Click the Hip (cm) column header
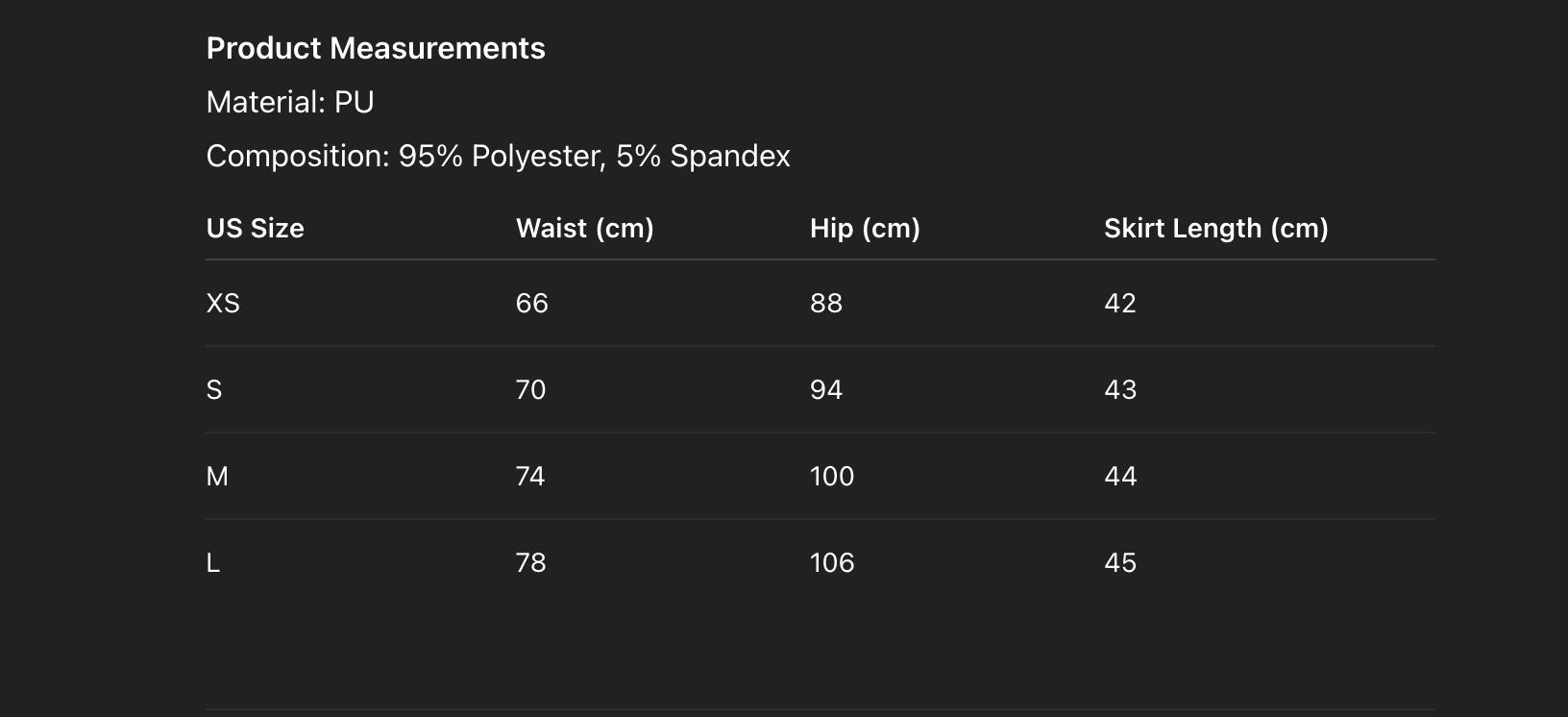Viewport: 1568px width, 717px height. (865, 228)
